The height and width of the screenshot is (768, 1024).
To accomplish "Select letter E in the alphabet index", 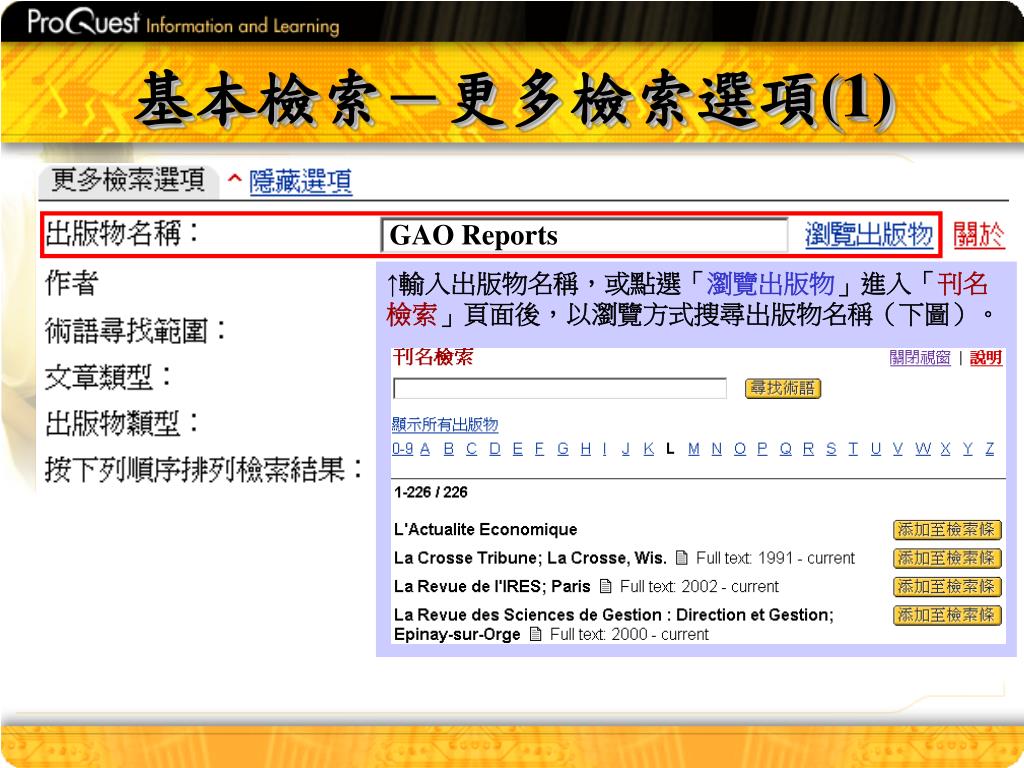I will 518,449.
